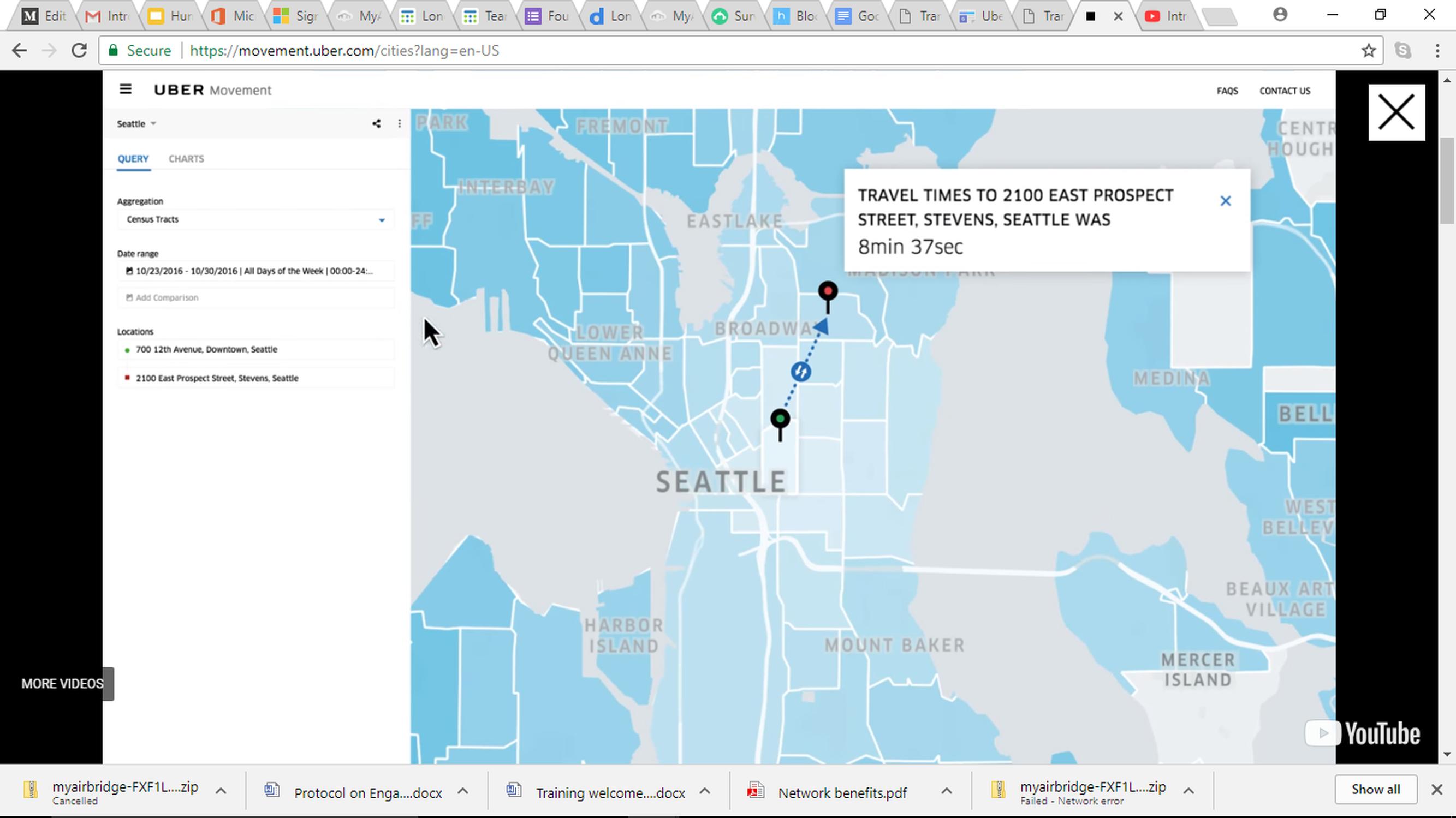Click MORE VIDEOS label
Screen dimensions: 1456x818
[x=62, y=684]
